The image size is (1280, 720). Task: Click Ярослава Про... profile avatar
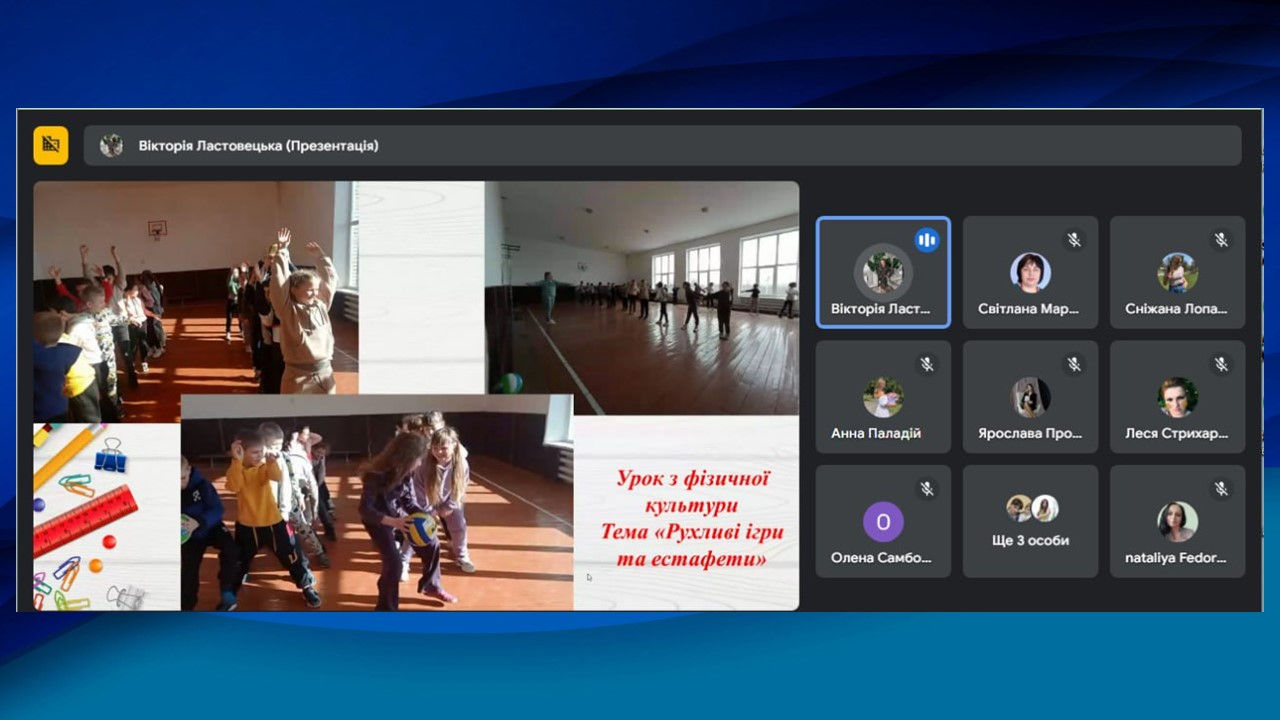point(1030,397)
